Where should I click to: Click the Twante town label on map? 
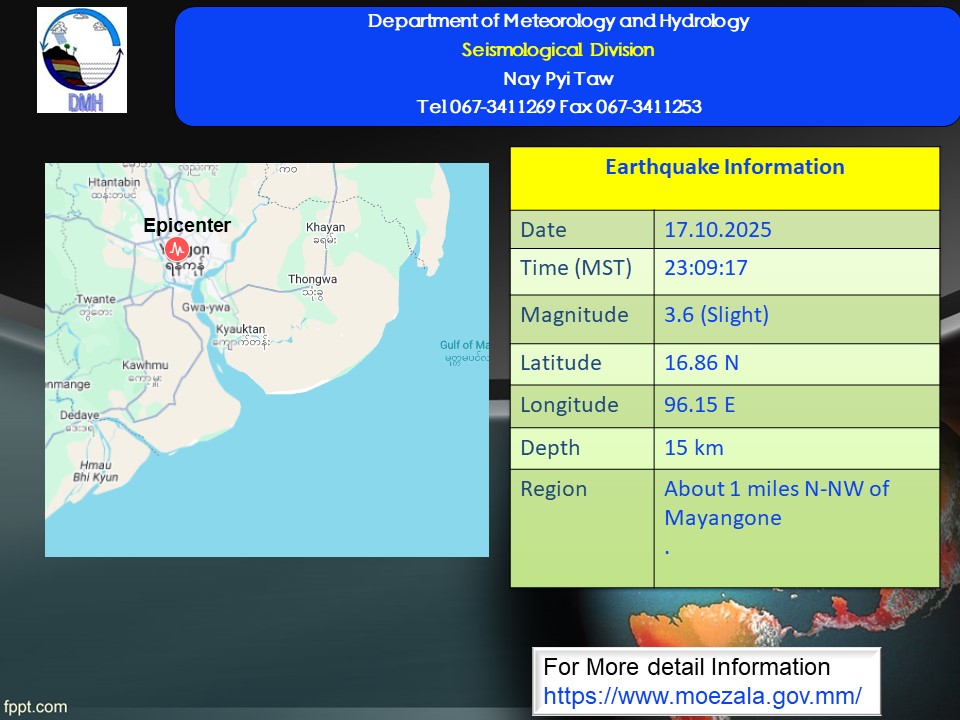click(96, 300)
